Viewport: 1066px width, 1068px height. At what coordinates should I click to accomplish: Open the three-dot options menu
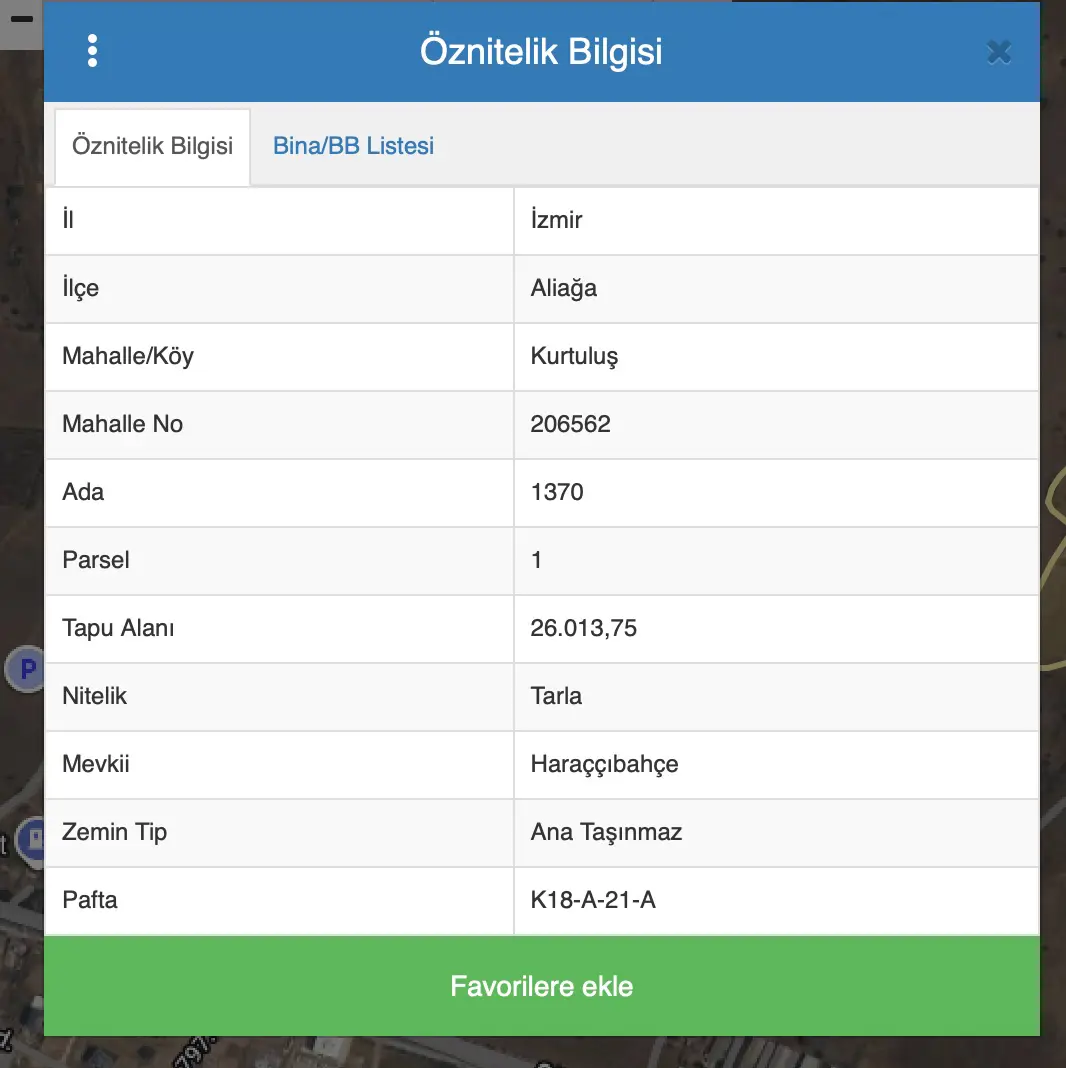93,51
